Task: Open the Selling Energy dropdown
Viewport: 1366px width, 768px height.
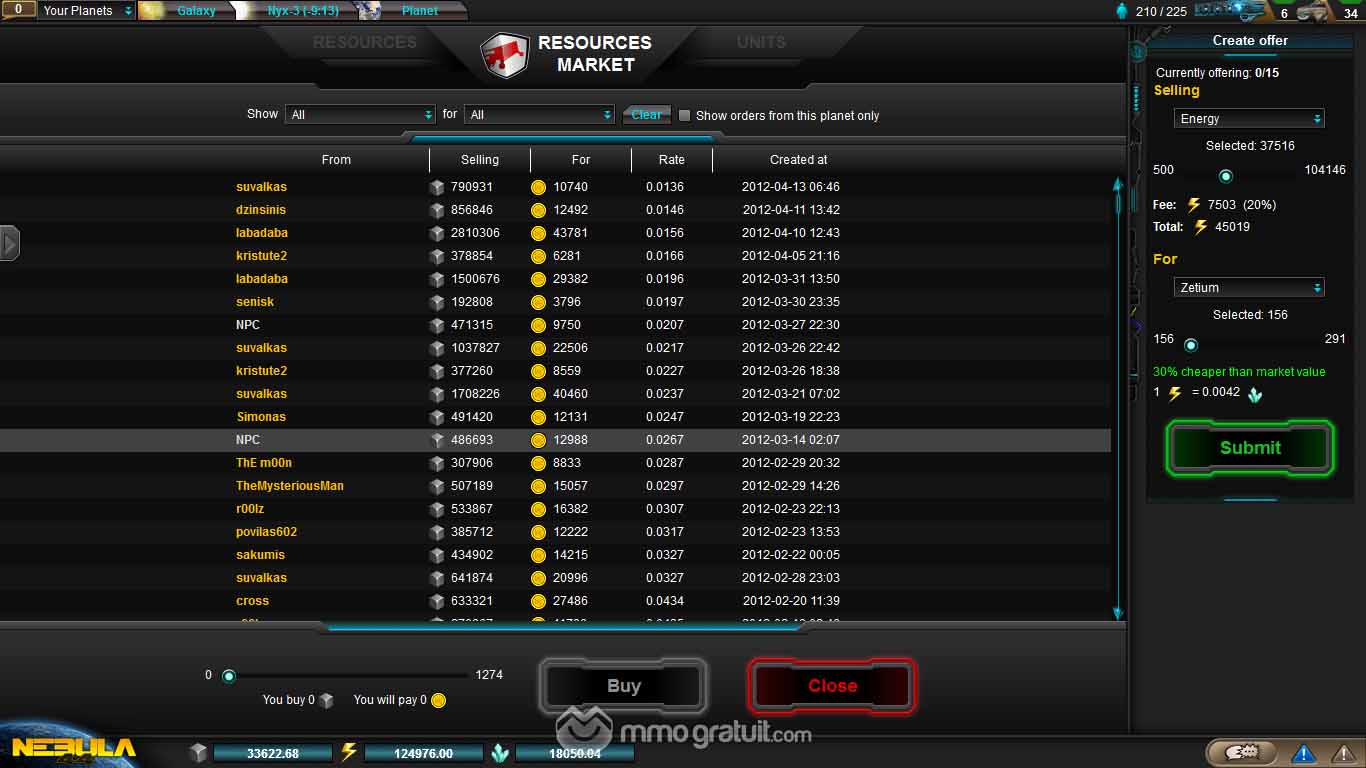Action: (x=1249, y=118)
